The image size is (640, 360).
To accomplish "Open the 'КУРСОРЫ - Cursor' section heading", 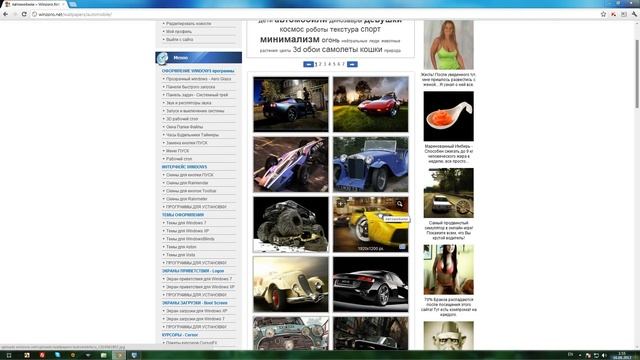I will (x=180, y=335).
